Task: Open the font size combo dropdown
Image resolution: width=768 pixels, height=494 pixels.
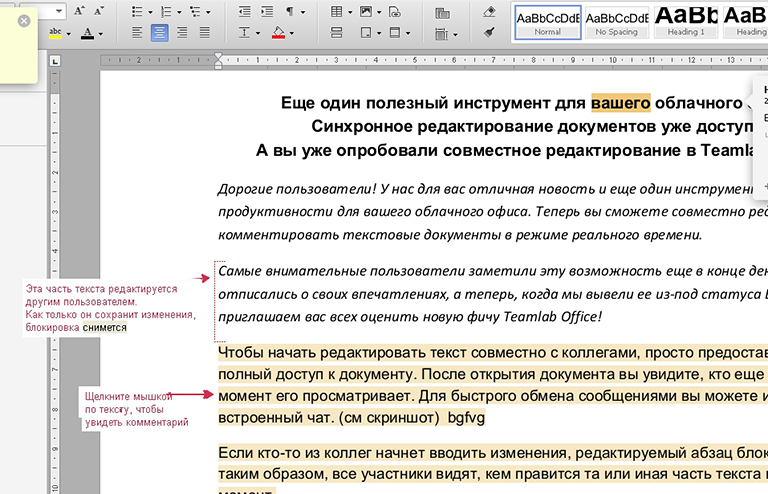Action: click(58, 11)
